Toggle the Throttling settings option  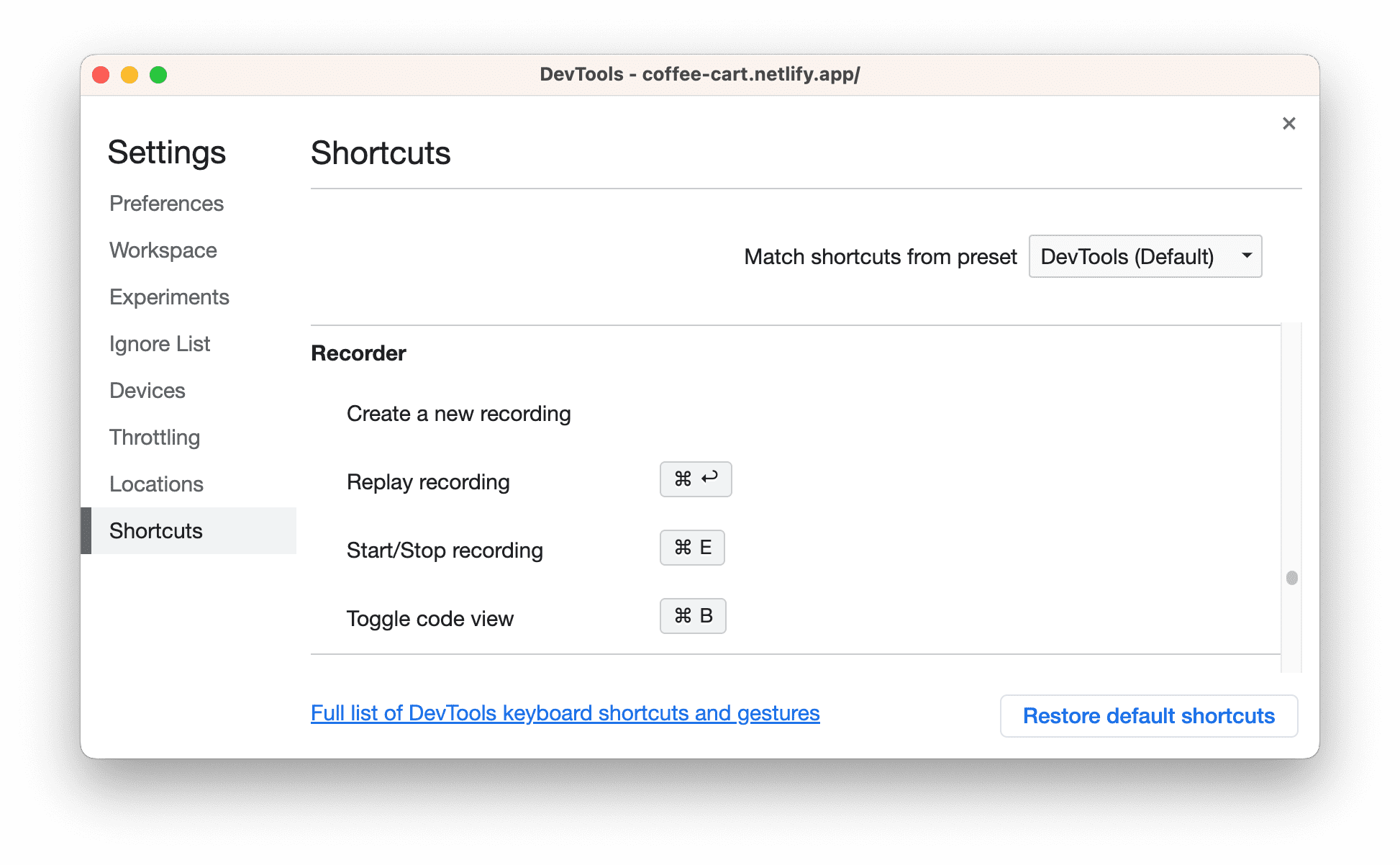tap(155, 436)
